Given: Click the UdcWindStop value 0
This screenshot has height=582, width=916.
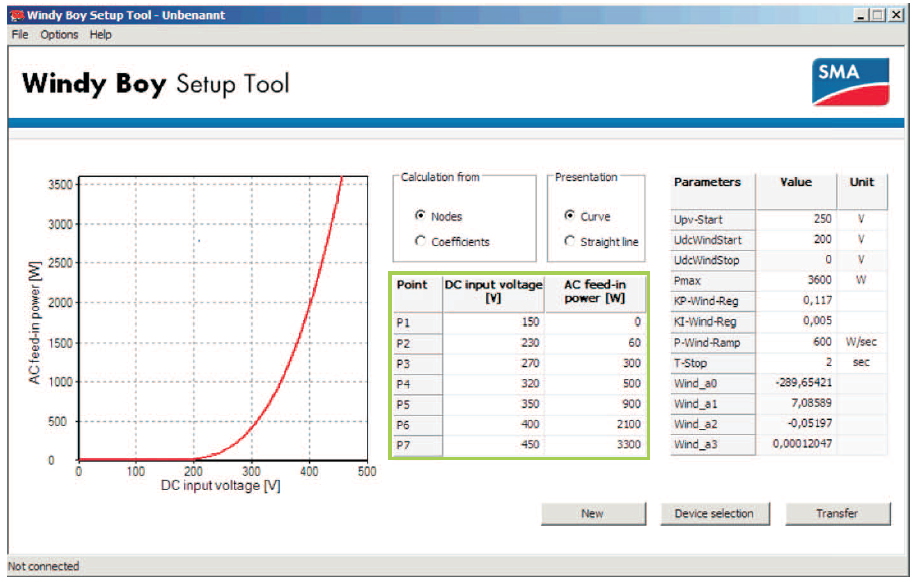Looking at the screenshot, I should tap(796, 260).
